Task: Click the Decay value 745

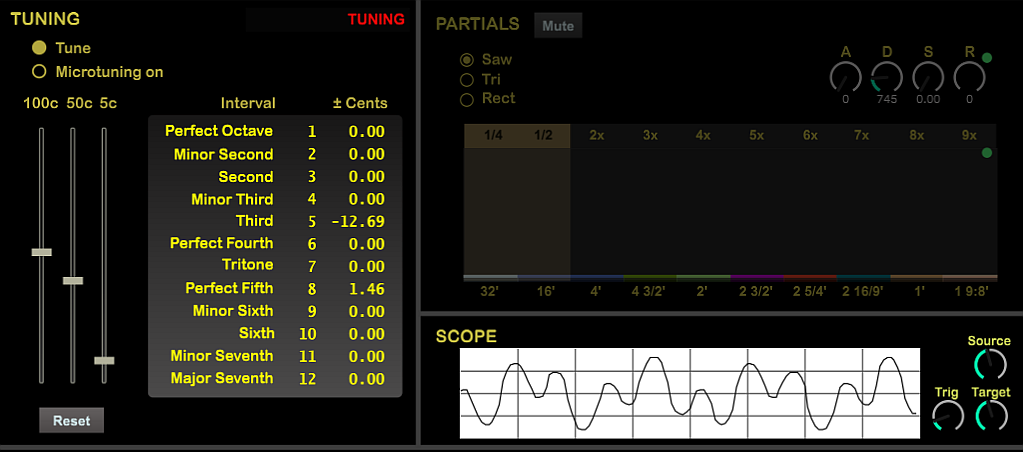Action: click(887, 99)
